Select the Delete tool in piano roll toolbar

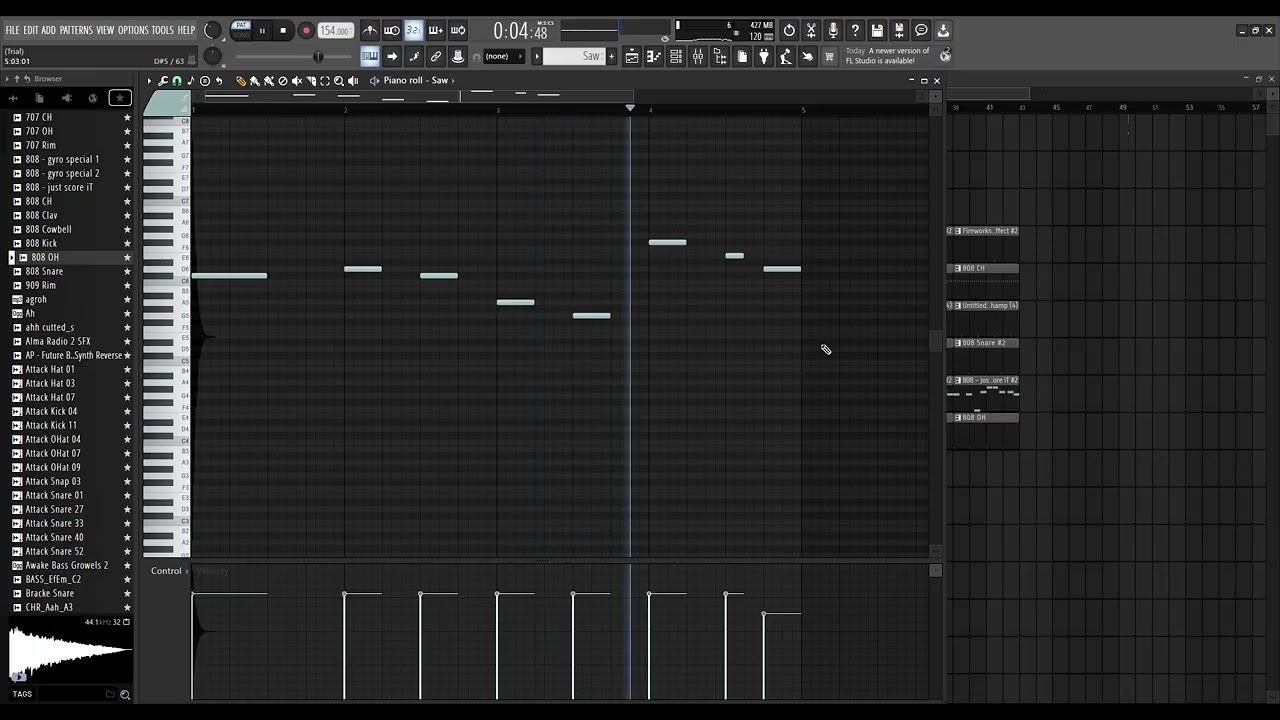(283, 81)
